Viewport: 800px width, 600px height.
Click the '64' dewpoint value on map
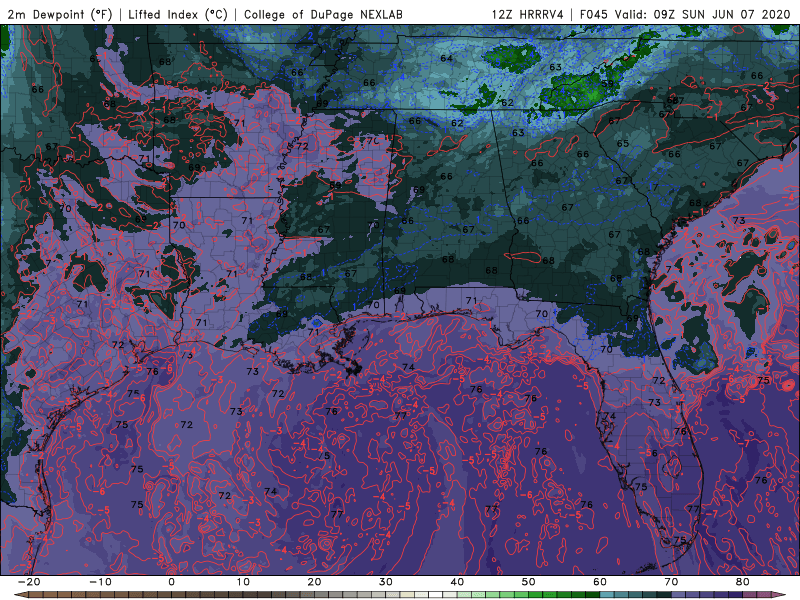[x=446, y=58]
